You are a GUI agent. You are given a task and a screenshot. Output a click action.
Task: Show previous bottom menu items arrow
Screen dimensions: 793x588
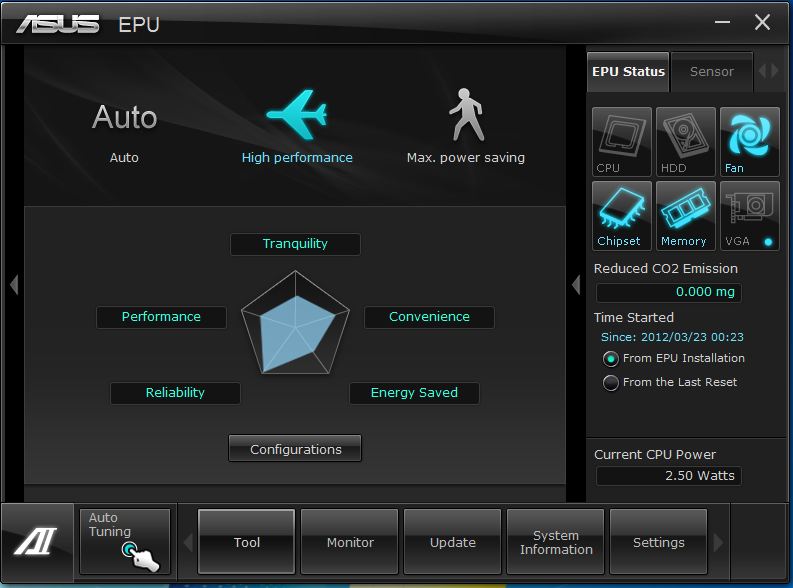click(x=188, y=542)
